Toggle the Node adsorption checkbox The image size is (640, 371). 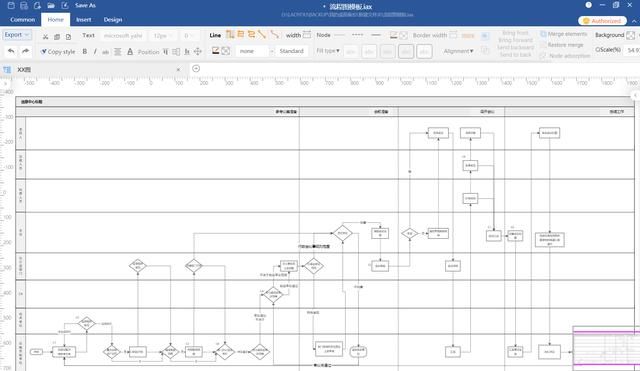(x=542, y=56)
